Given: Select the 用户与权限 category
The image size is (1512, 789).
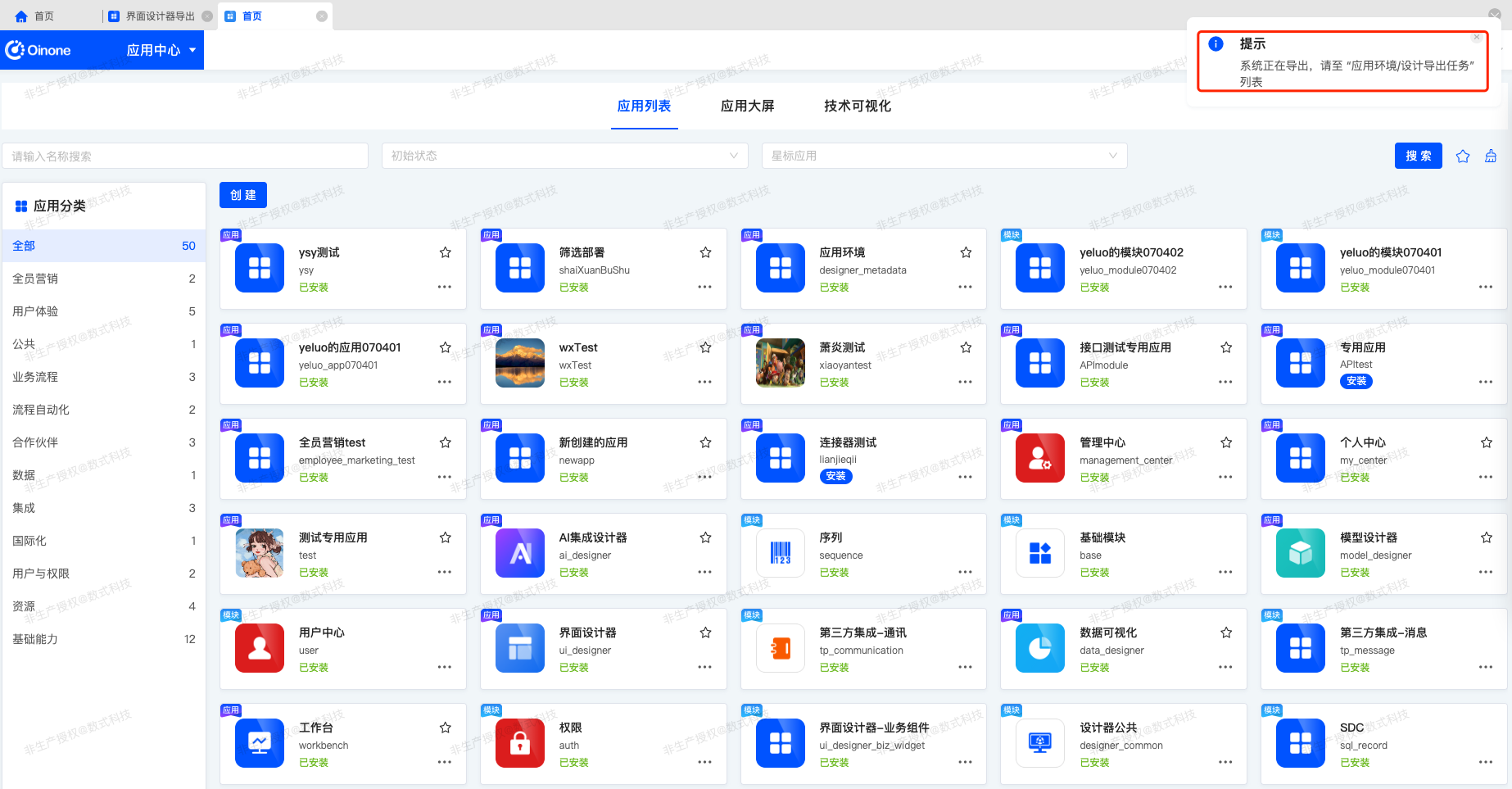Looking at the screenshot, I should click(x=104, y=574).
